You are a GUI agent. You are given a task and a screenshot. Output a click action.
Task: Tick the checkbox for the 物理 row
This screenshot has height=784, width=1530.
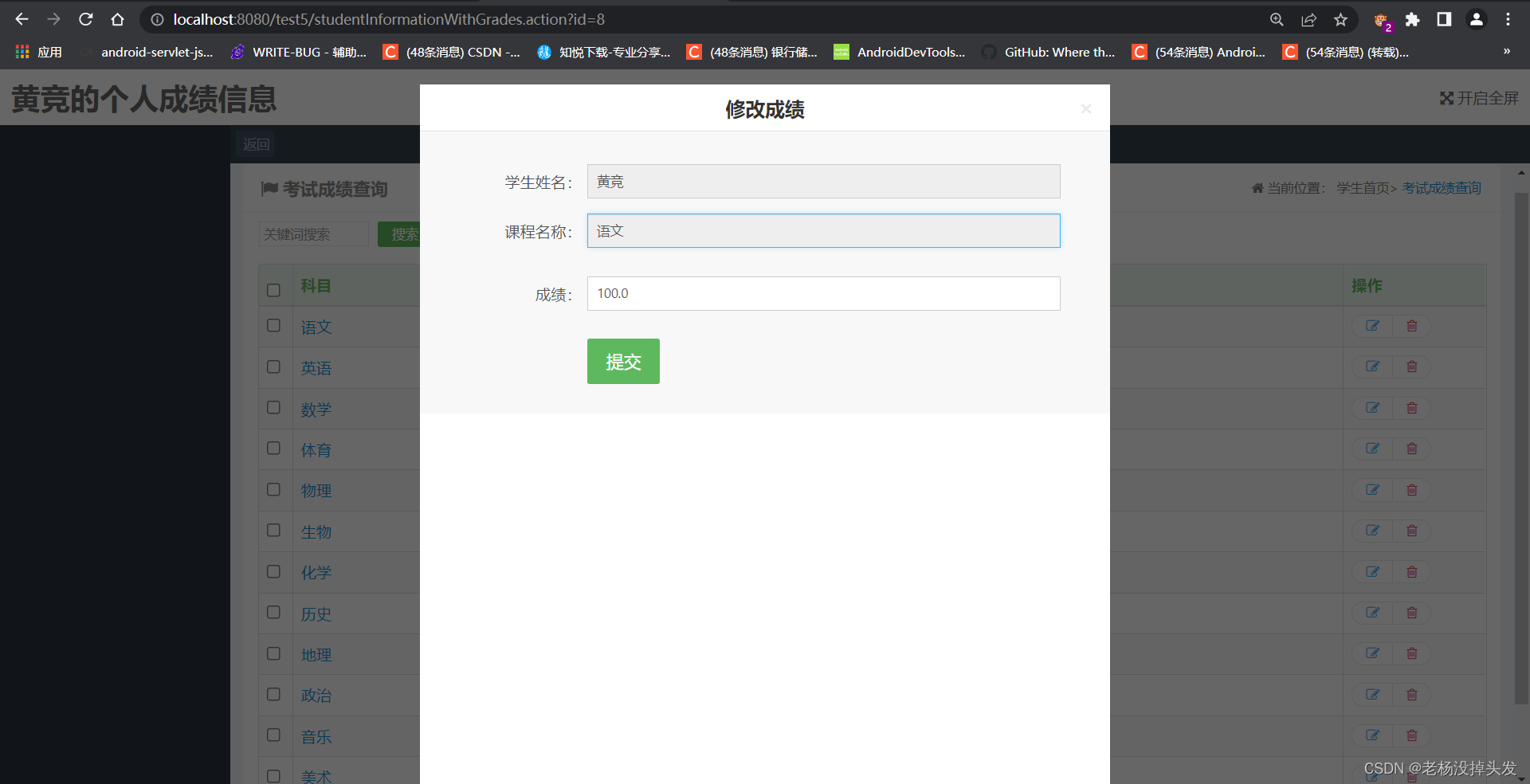point(273,489)
